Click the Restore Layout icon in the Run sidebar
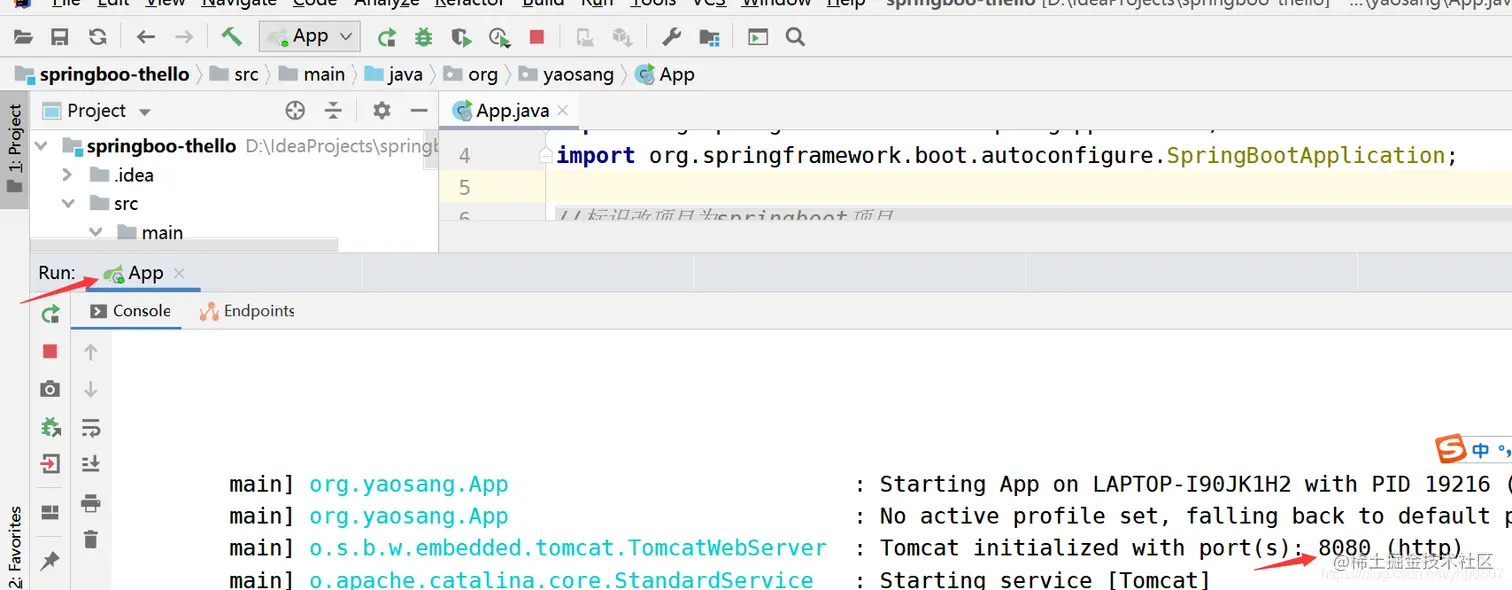Viewport: 1512px width, 590px height. tap(50, 513)
